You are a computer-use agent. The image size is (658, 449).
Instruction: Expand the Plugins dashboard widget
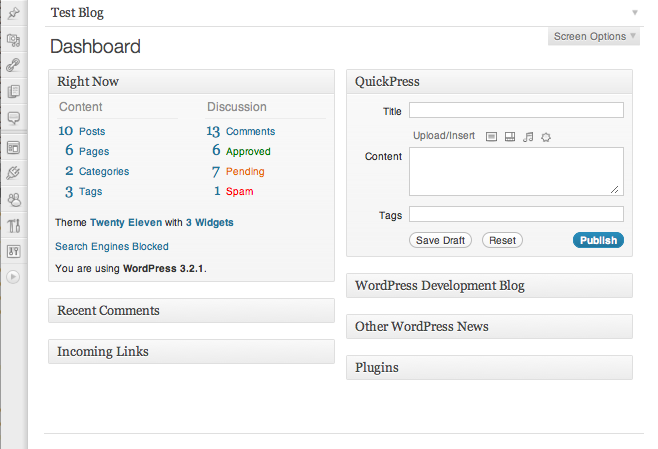[x=489, y=368]
